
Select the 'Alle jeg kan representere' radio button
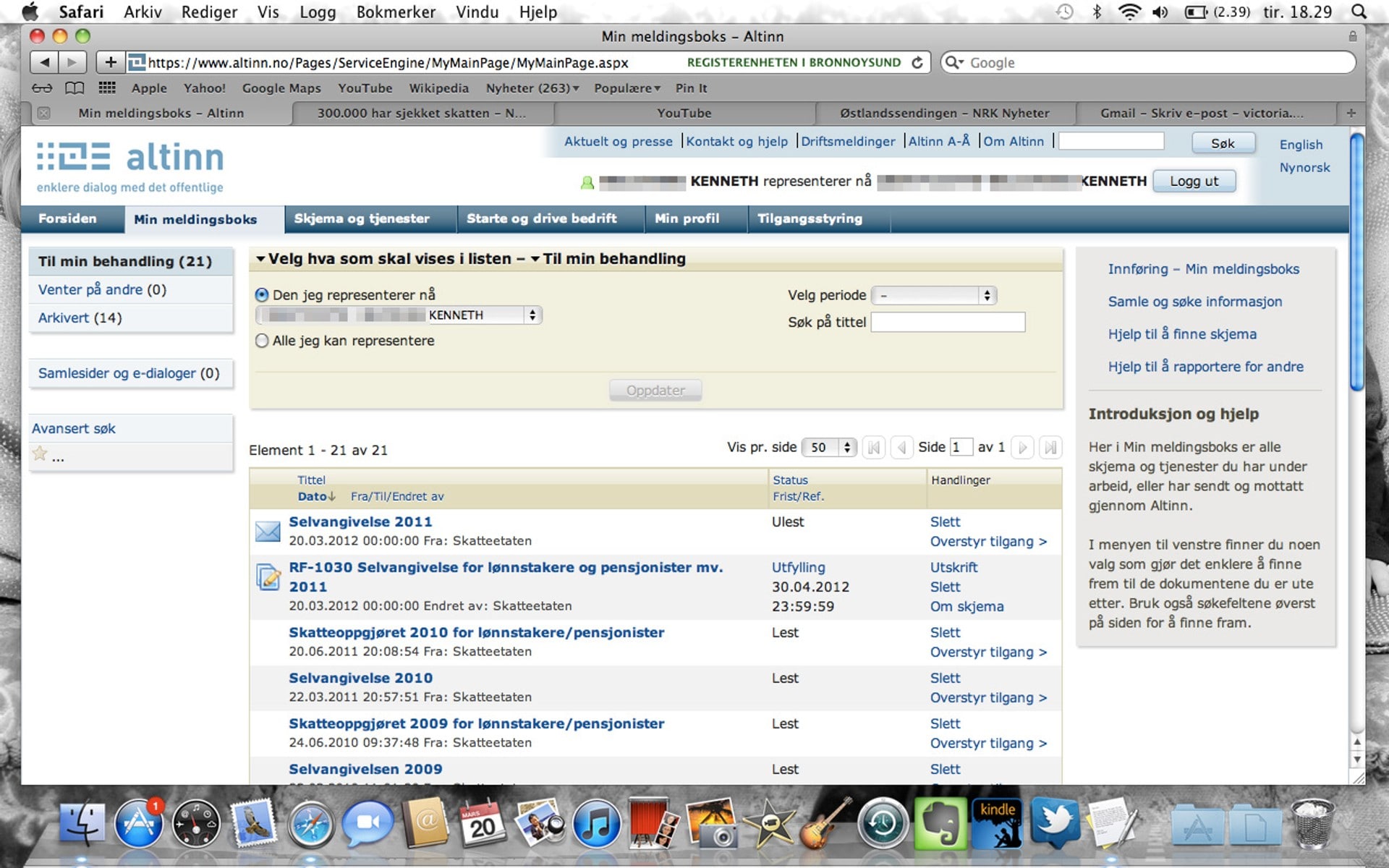(262, 341)
